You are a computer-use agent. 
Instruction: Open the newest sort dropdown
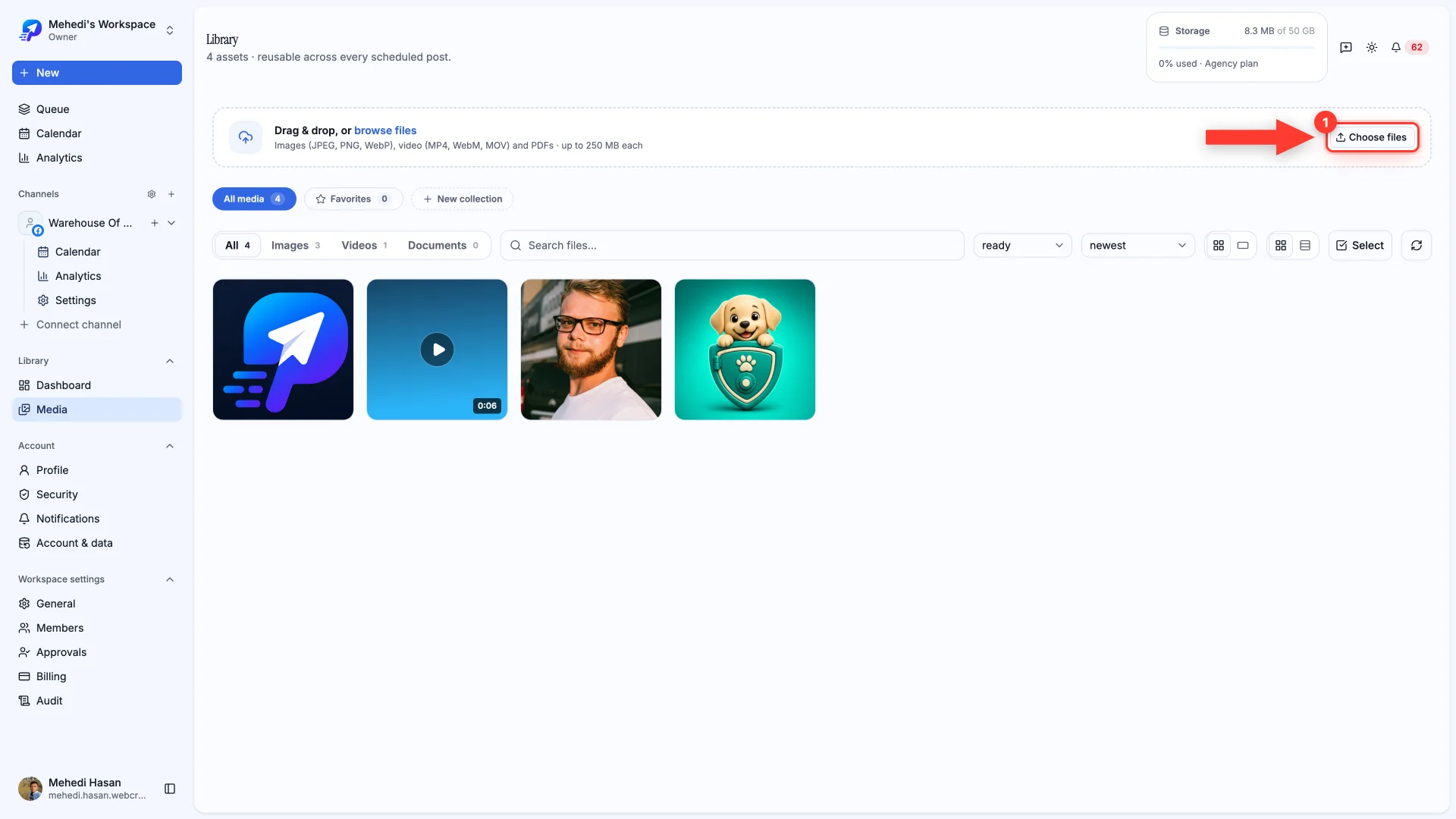tap(1137, 246)
